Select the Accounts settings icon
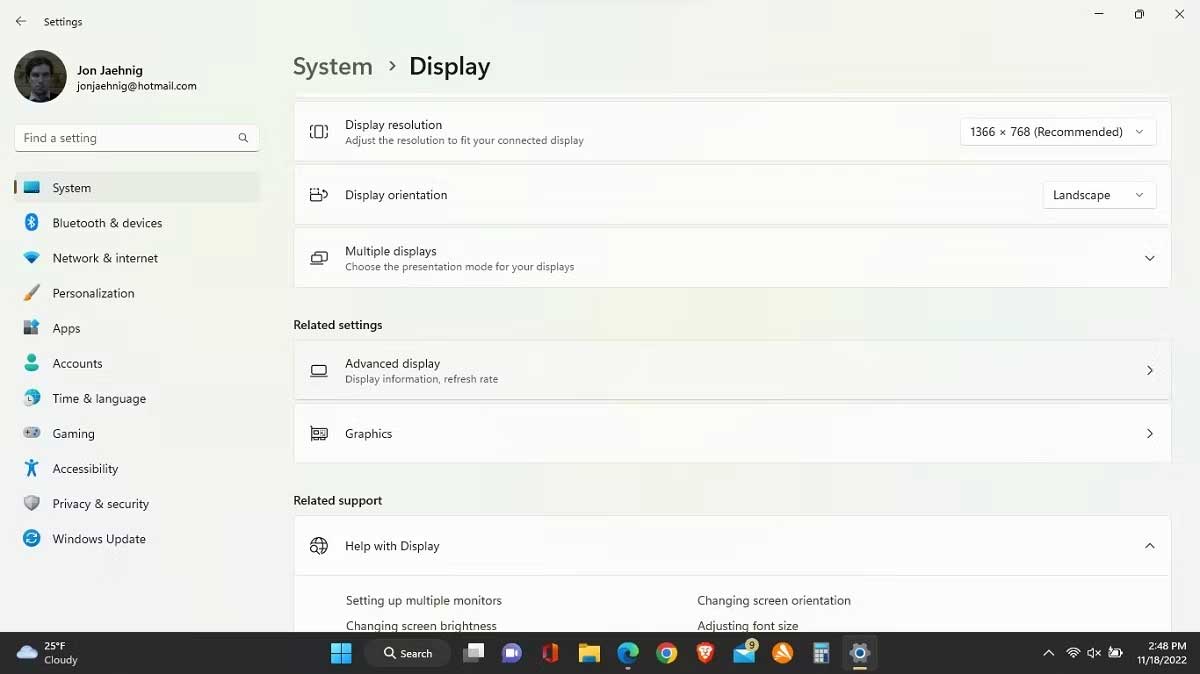Screen dimensions: 1200x674 (x=30, y=363)
